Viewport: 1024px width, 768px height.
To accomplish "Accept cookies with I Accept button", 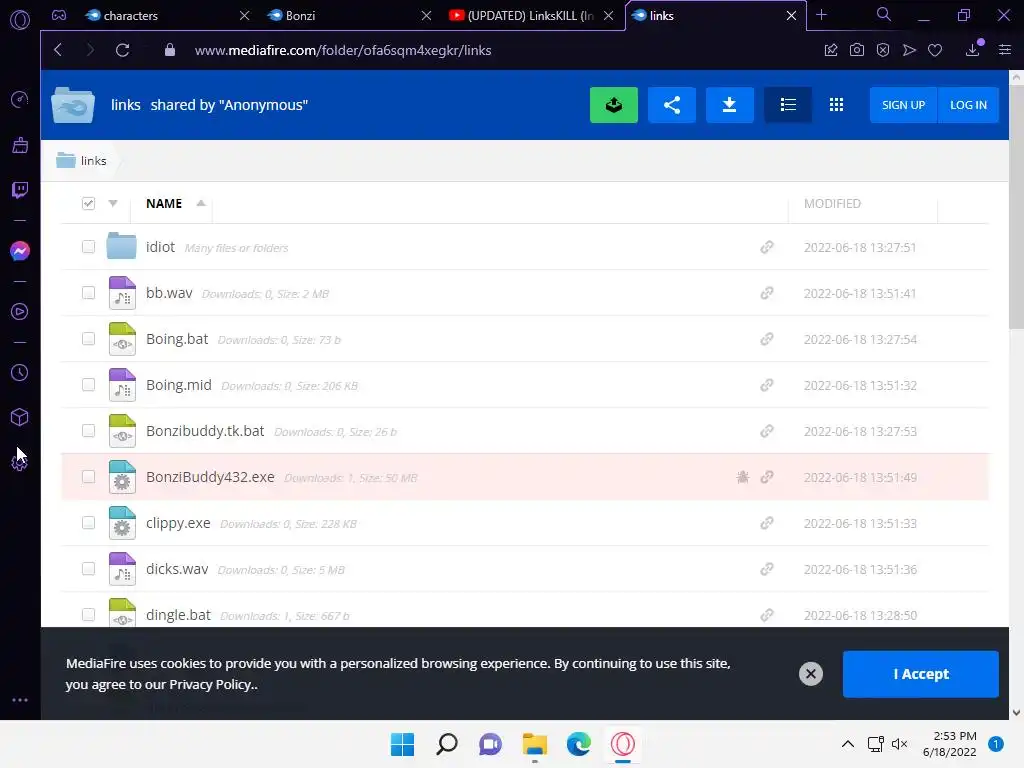I will click(920, 674).
